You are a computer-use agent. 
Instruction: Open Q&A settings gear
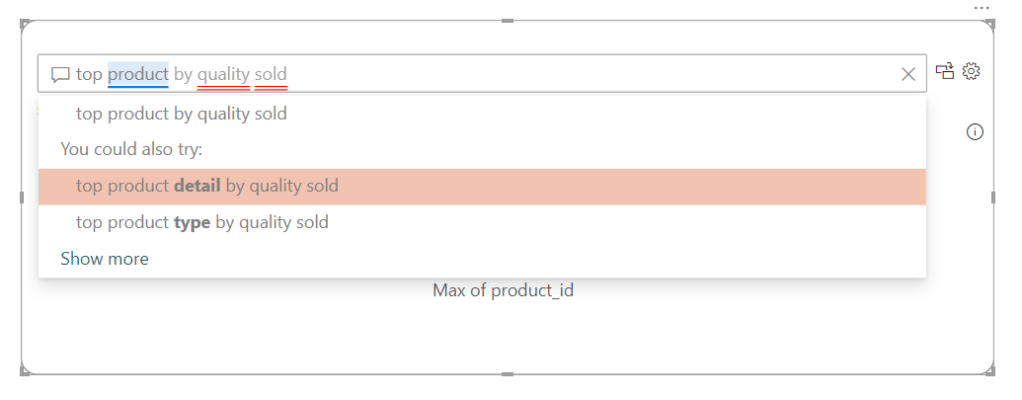click(972, 71)
